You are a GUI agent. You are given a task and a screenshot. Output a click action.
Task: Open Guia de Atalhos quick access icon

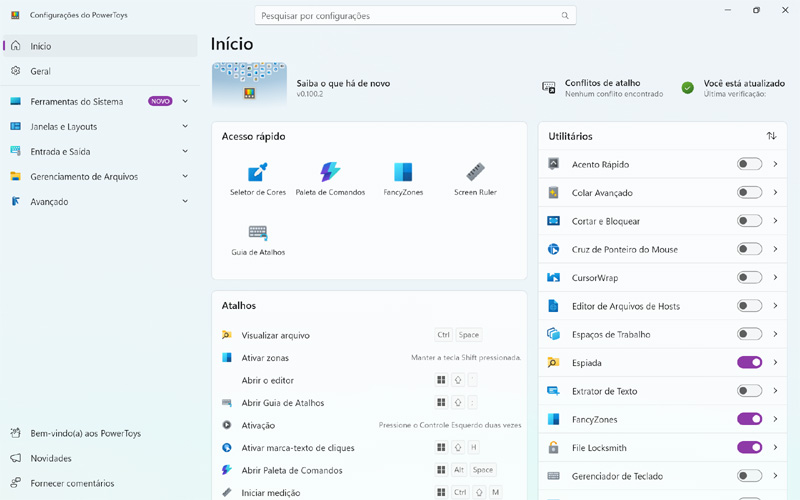pos(258,233)
